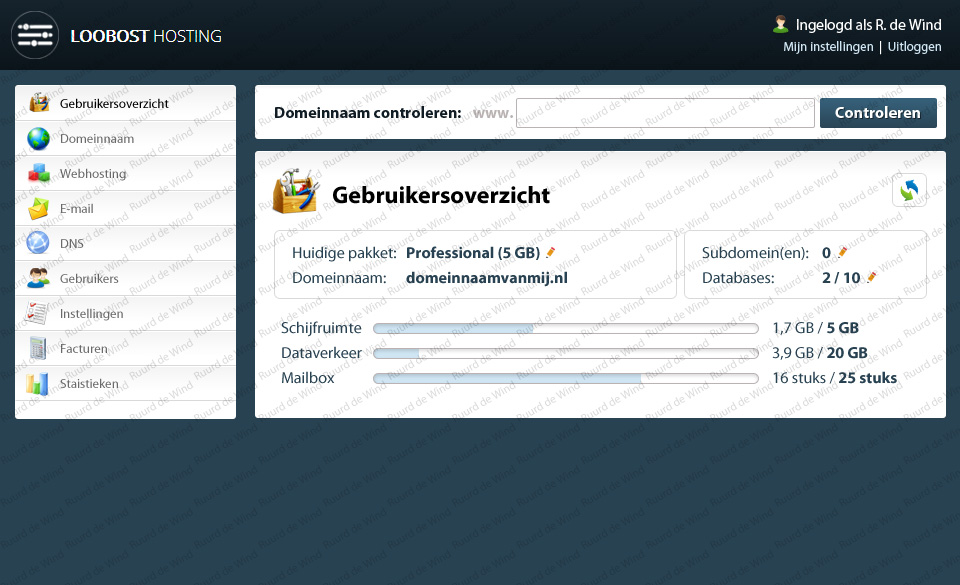Edit subdomains count with the pencil icon
This screenshot has width=960, height=585.
[842, 252]
